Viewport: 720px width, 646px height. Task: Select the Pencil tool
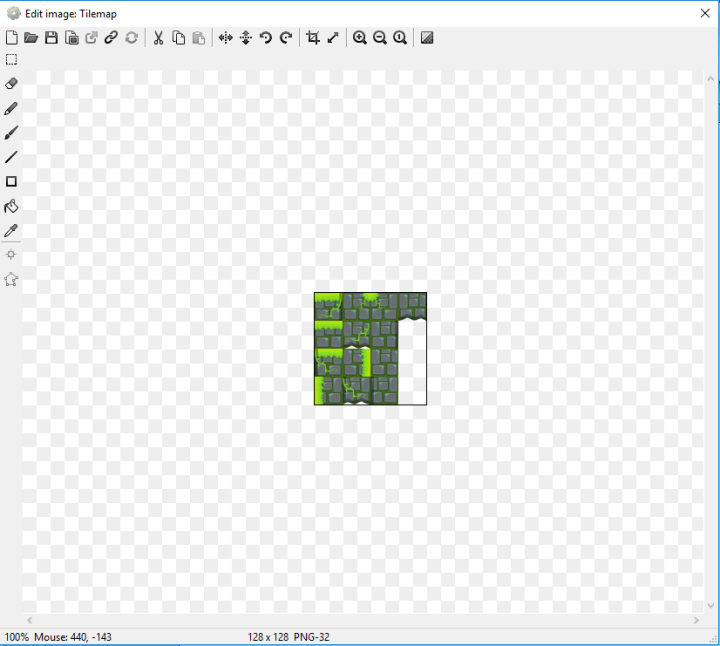coord(11,108)
